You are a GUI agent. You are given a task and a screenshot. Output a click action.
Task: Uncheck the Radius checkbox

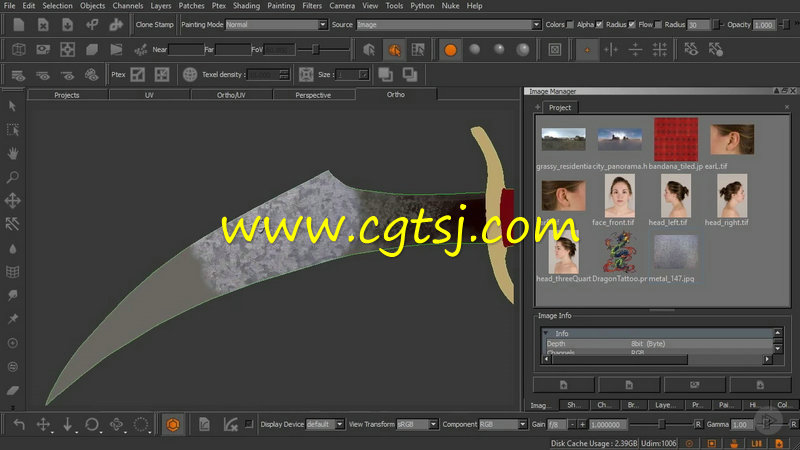(x=632, y=24)
